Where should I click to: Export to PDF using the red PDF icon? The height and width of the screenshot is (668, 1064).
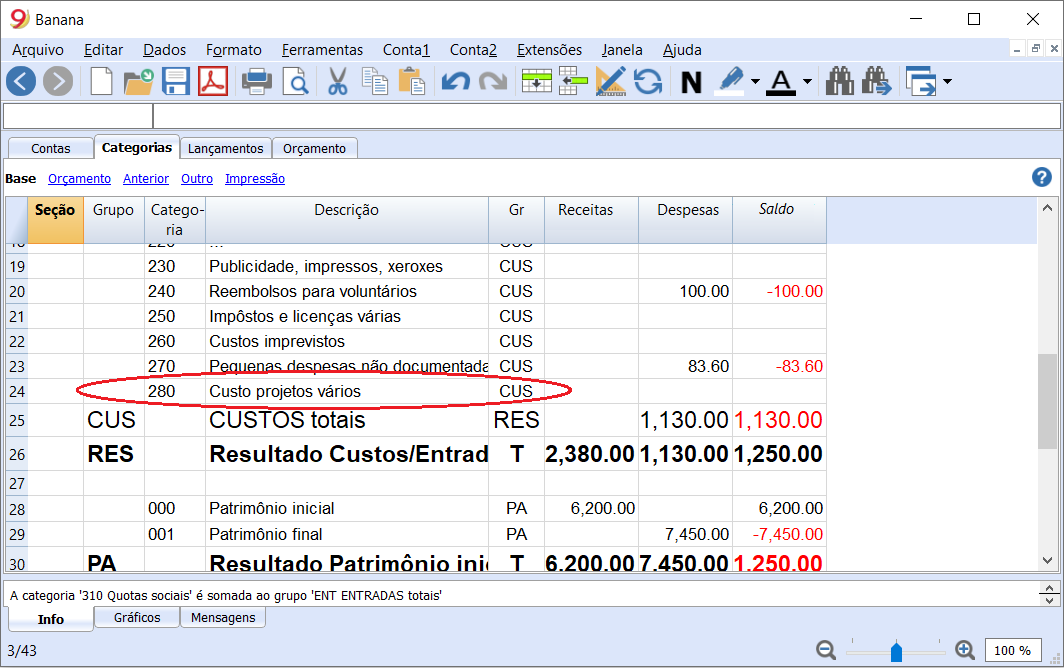tap(213, 81)
